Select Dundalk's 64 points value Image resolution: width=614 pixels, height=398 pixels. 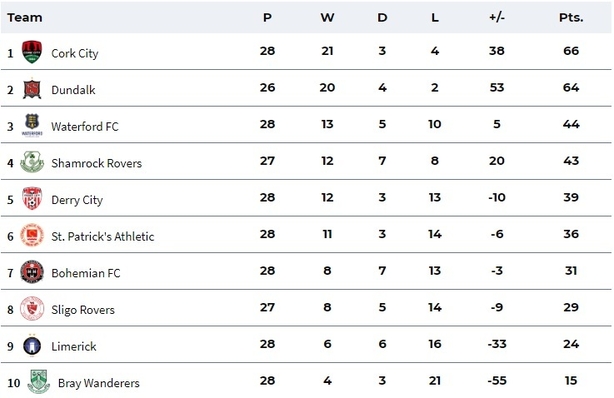(x=571, y=87)
